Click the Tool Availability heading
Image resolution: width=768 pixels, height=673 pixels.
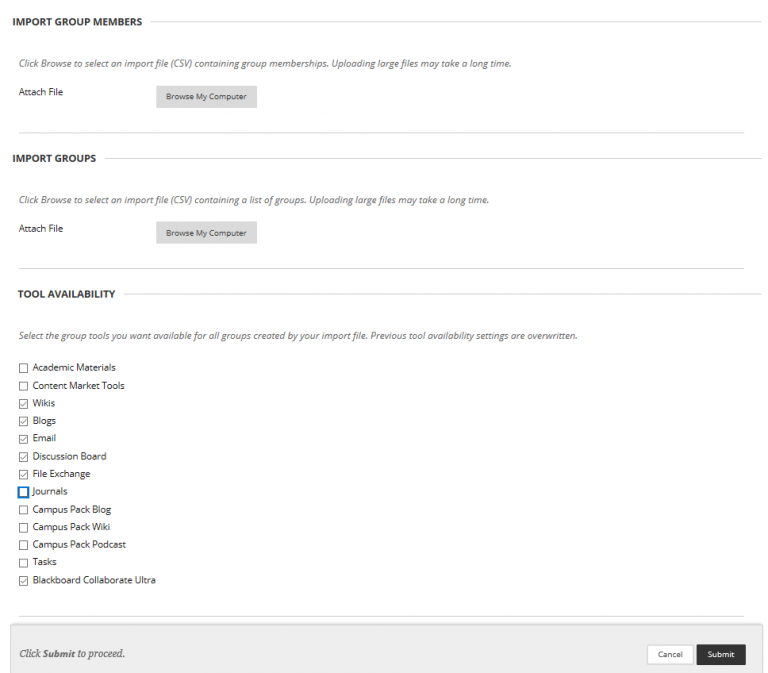click(67, 294)
